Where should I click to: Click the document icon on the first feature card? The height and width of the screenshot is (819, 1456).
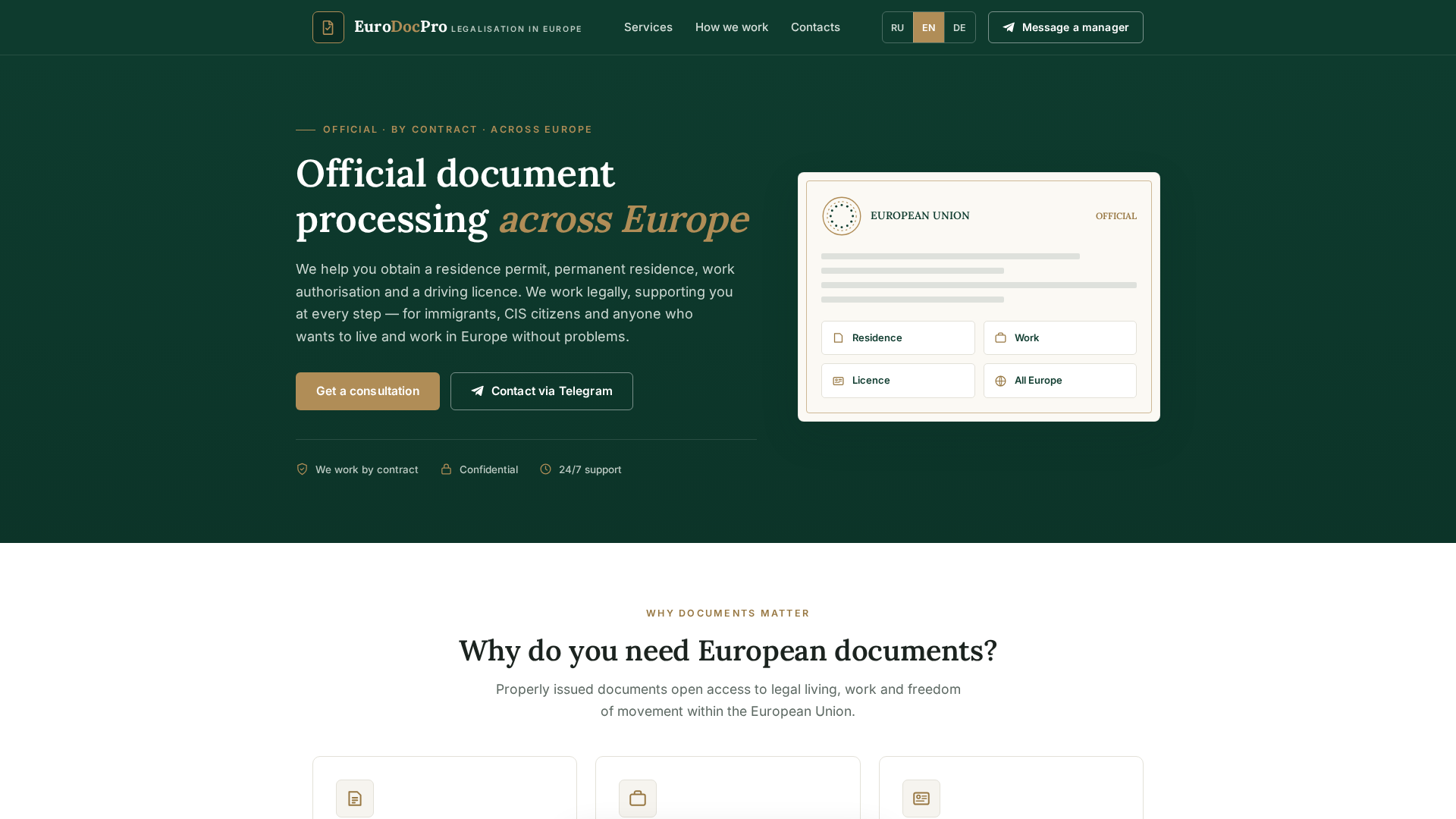coord(355,799)
